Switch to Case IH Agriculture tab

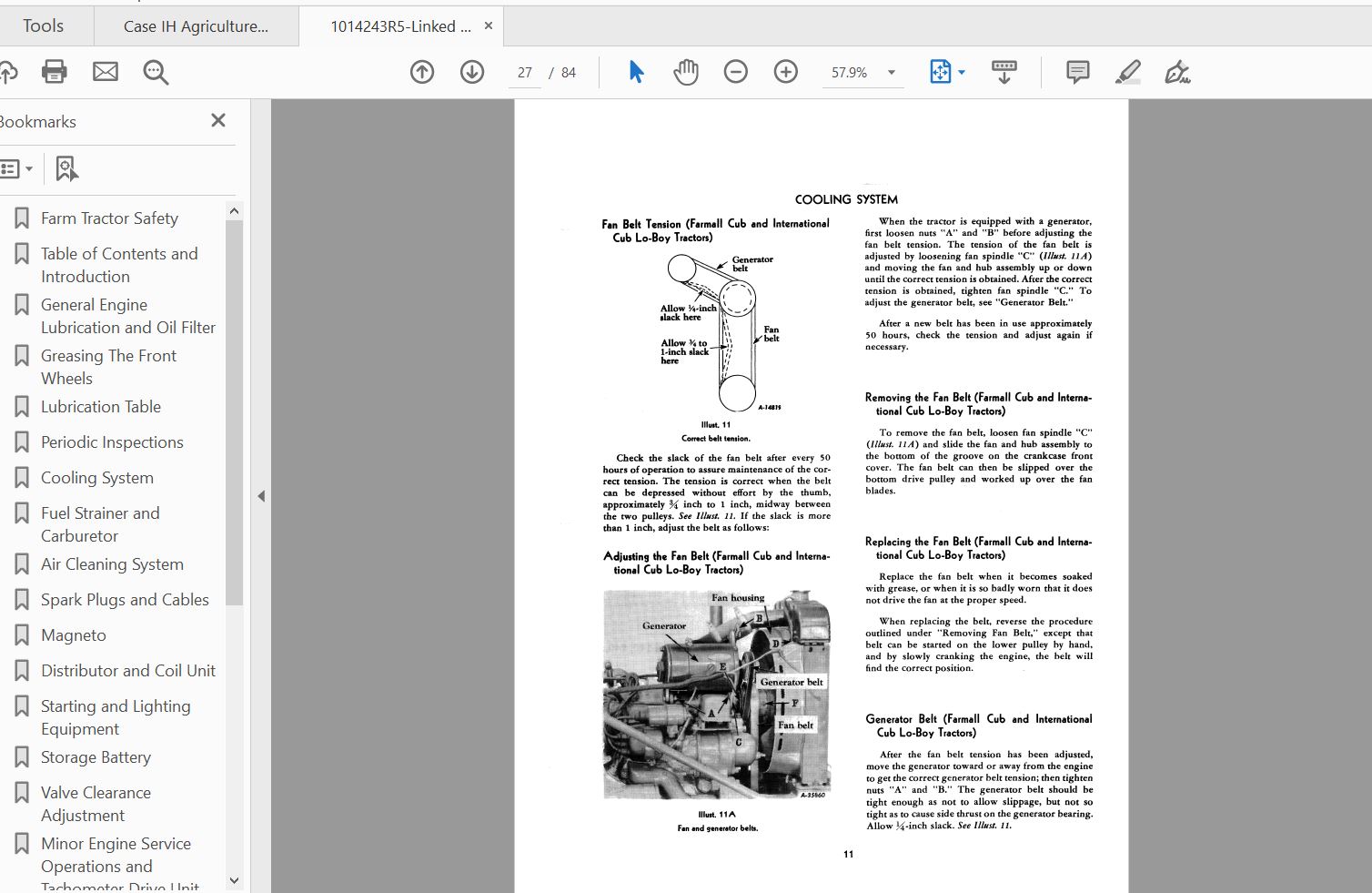pos(196,26)
